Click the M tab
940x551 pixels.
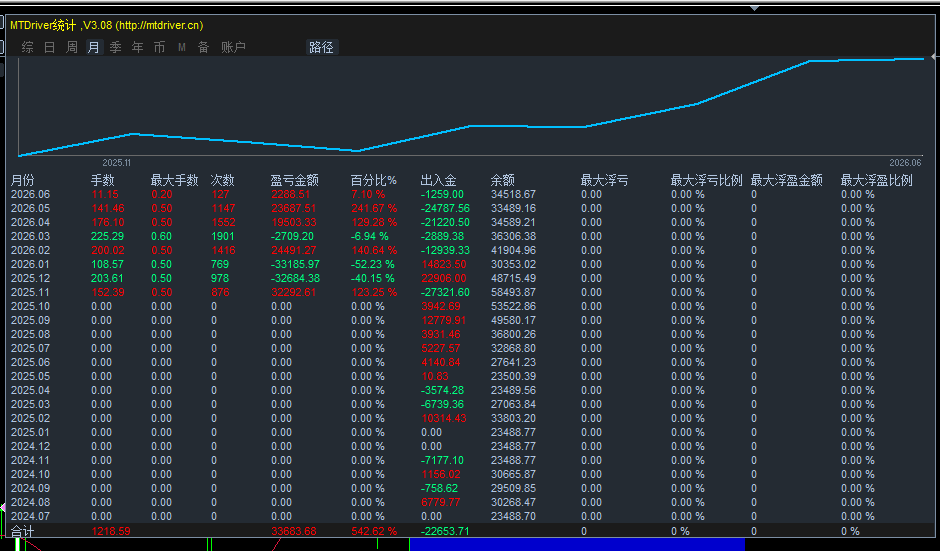pos(182,47)
